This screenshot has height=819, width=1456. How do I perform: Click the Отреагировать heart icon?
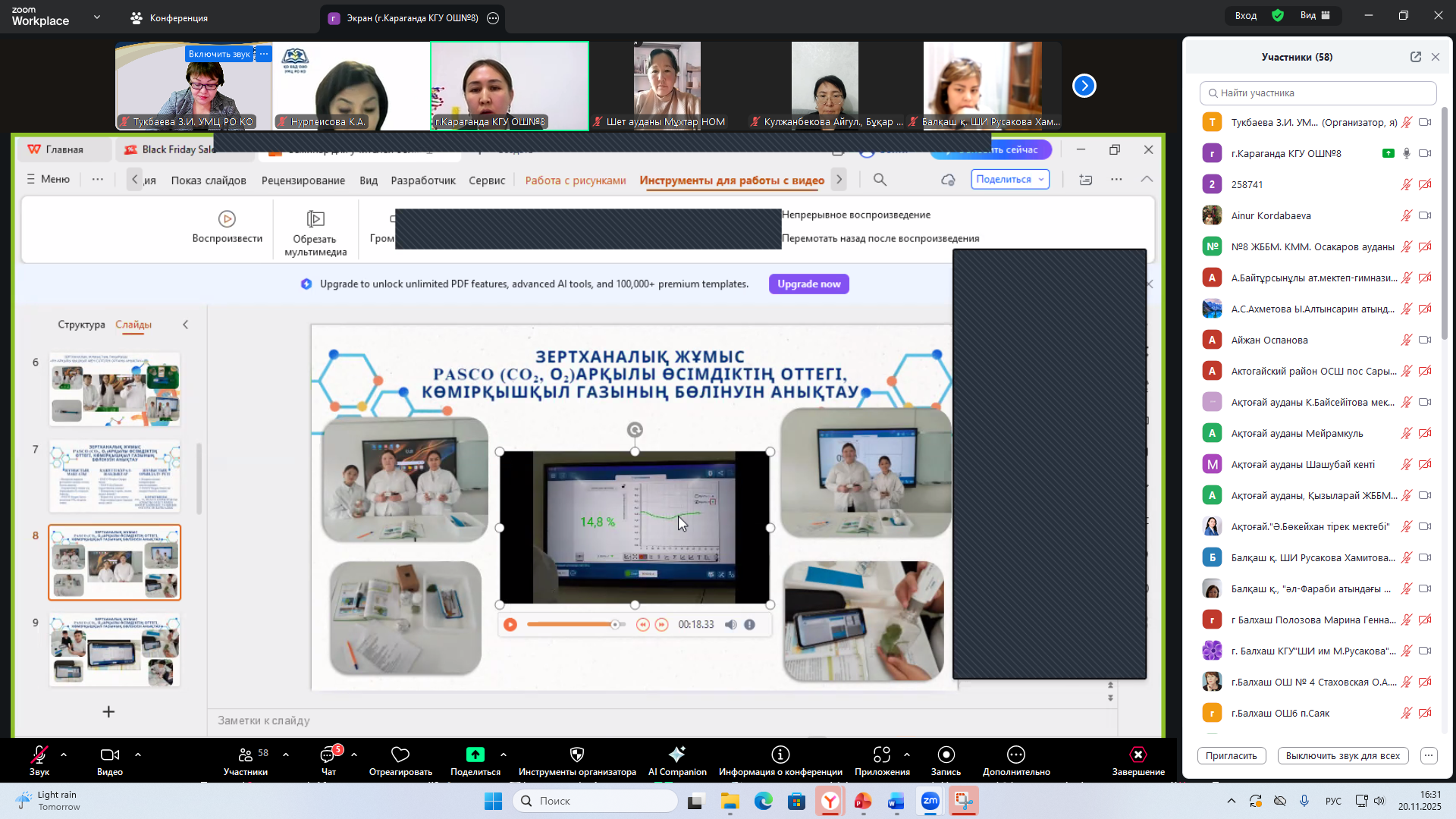[400, 755]
